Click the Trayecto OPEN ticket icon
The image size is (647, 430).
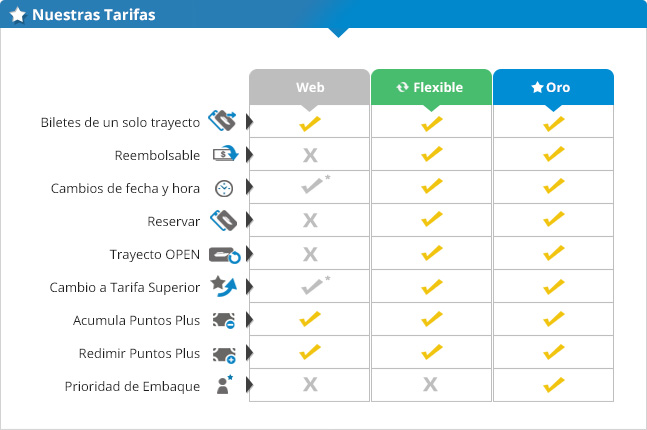pyautogui.click(x=224, y=255)
